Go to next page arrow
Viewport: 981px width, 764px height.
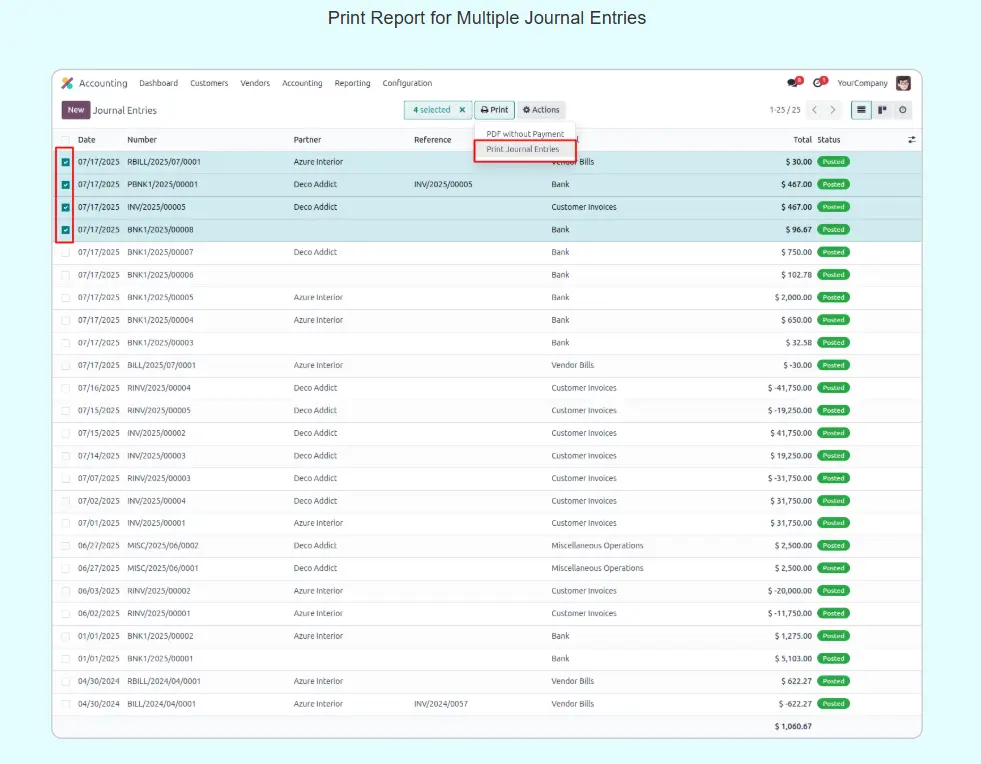834,110
